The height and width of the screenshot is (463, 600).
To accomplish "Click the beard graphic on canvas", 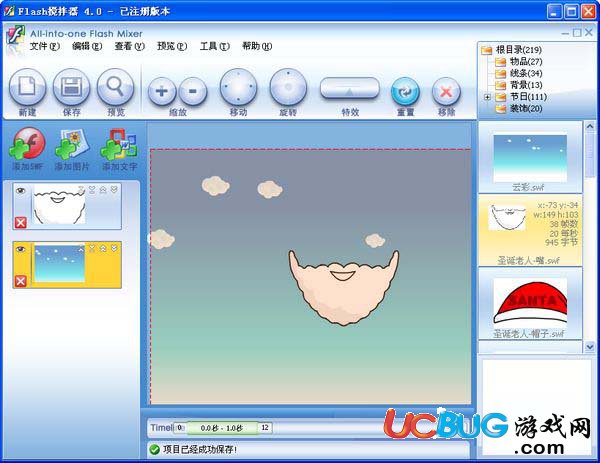I will point(344,287).
